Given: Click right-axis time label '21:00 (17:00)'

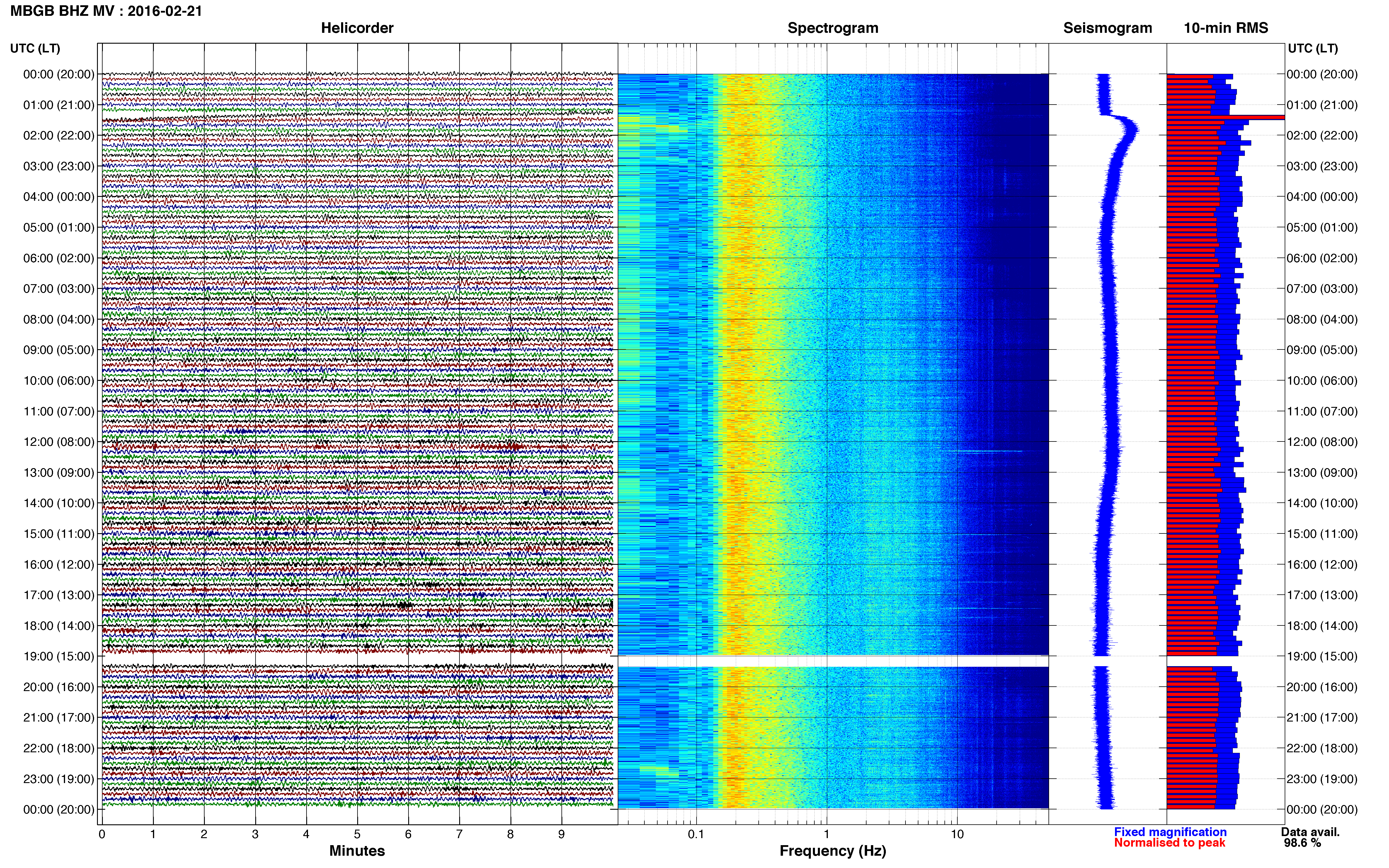Looking at the screenshot, I should [1322, 718].
